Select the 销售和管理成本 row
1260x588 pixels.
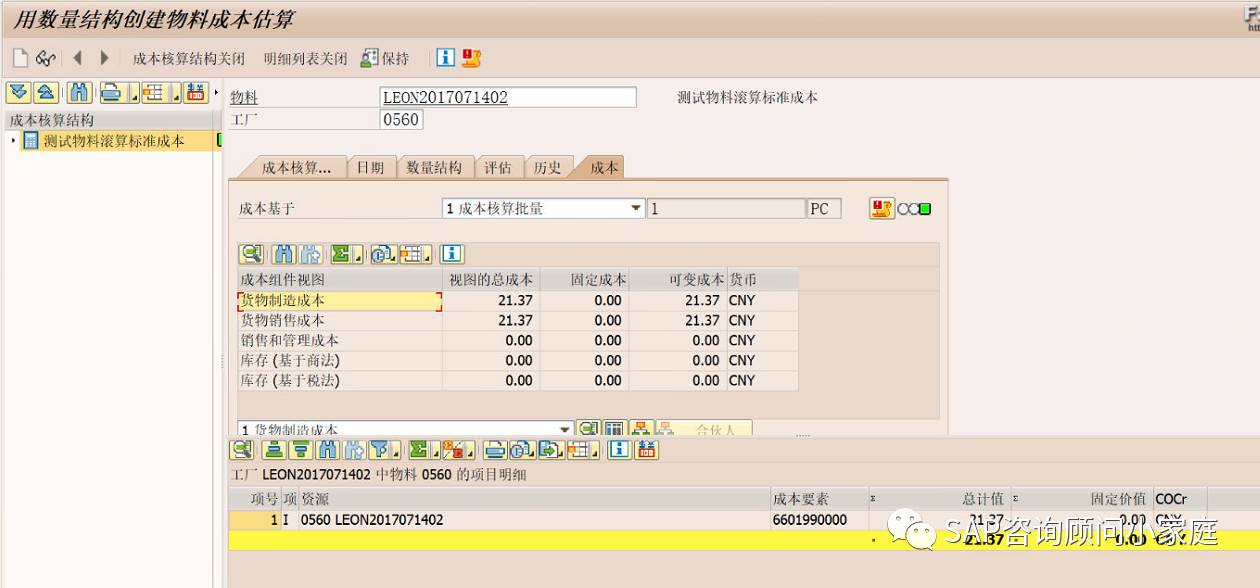click(x=518, y=340)
